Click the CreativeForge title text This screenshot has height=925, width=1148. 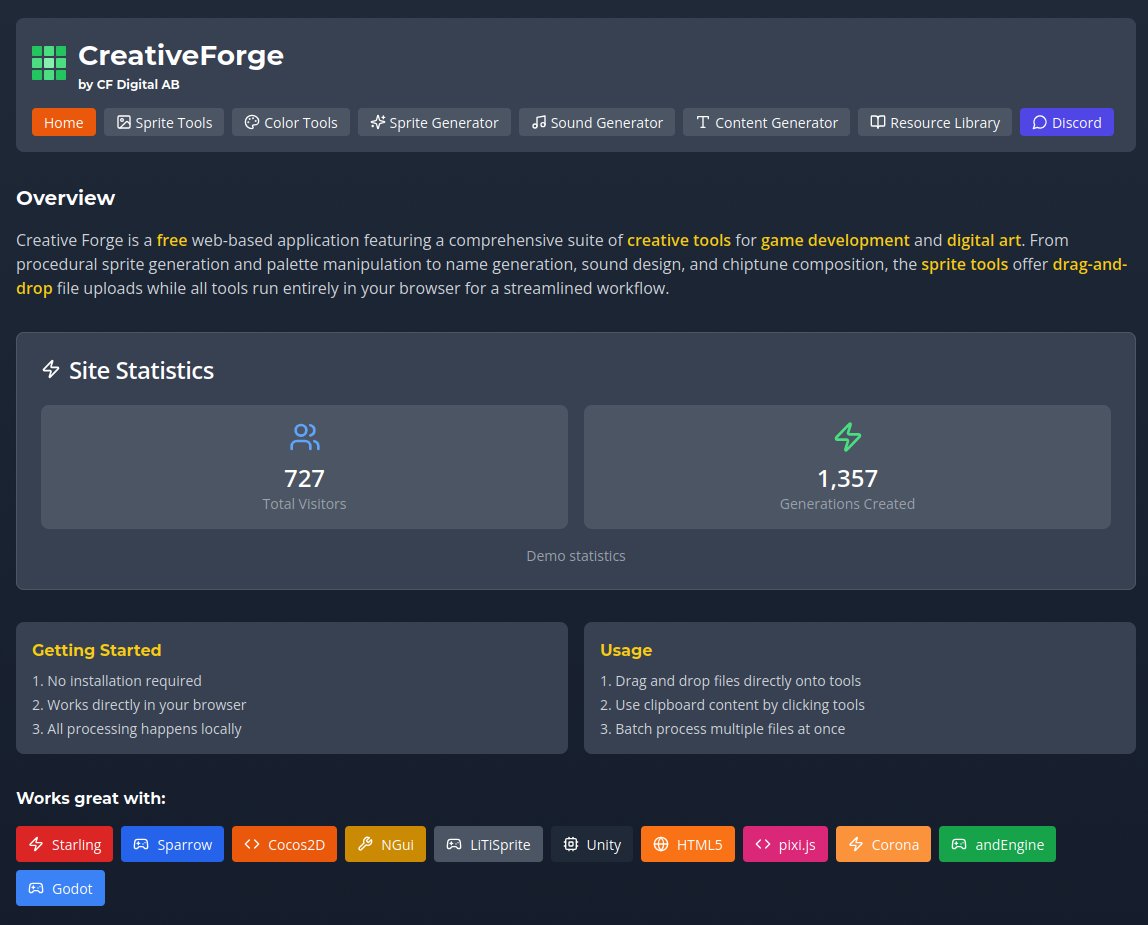point(181,56)
